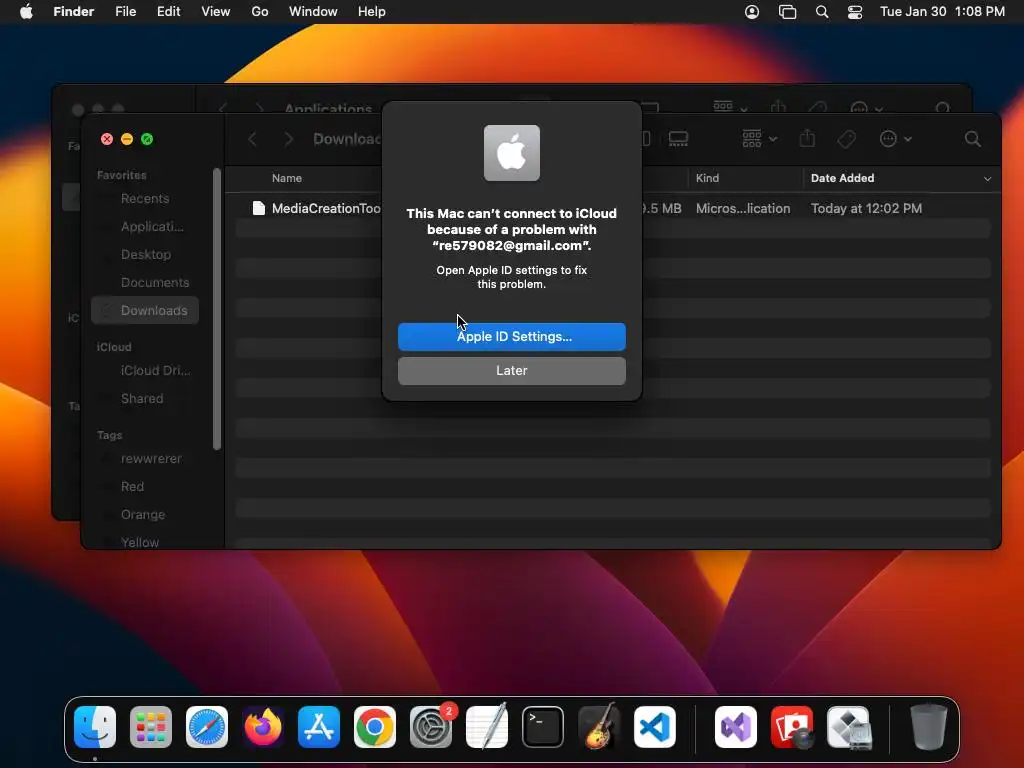Switch Downloads window to gallery view
Screen dimensions: 1024x768
point(678,138)
